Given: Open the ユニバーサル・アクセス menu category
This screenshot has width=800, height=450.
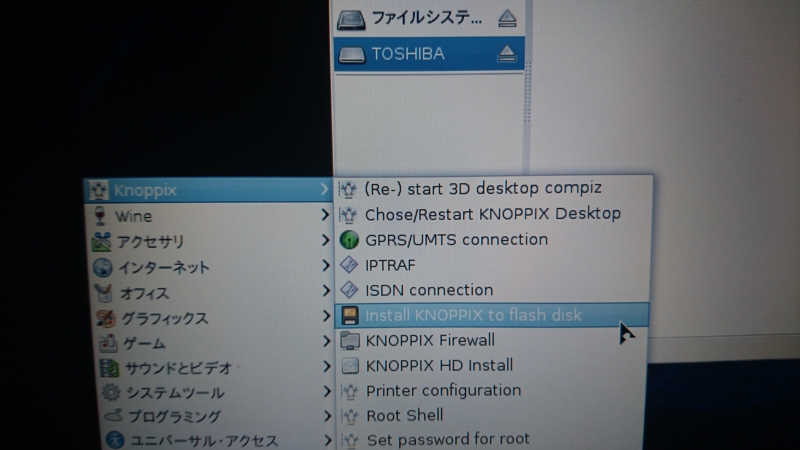Looking at the screenshot, I should tap(219, 440).
